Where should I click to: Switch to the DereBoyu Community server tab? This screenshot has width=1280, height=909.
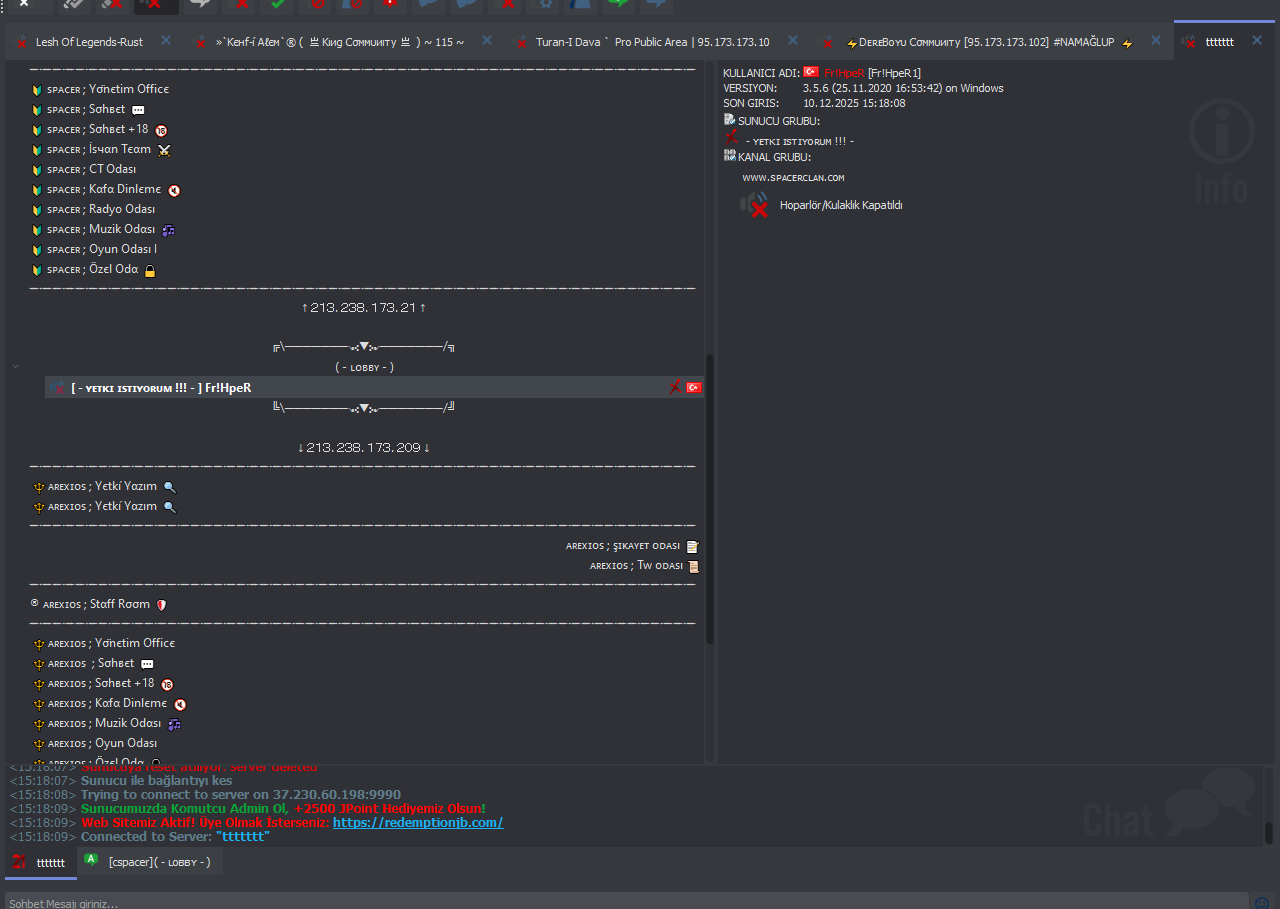[990, 42]
